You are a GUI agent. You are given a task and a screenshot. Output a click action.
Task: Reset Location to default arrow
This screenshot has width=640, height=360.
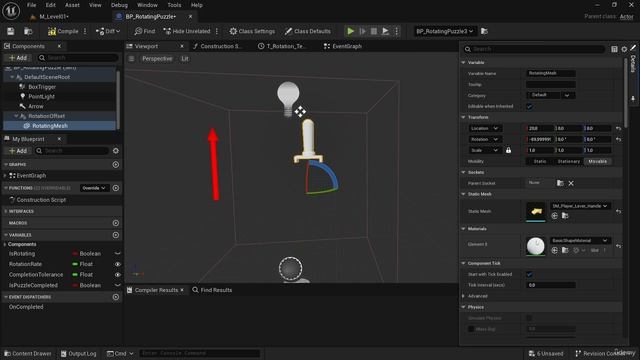618,129
